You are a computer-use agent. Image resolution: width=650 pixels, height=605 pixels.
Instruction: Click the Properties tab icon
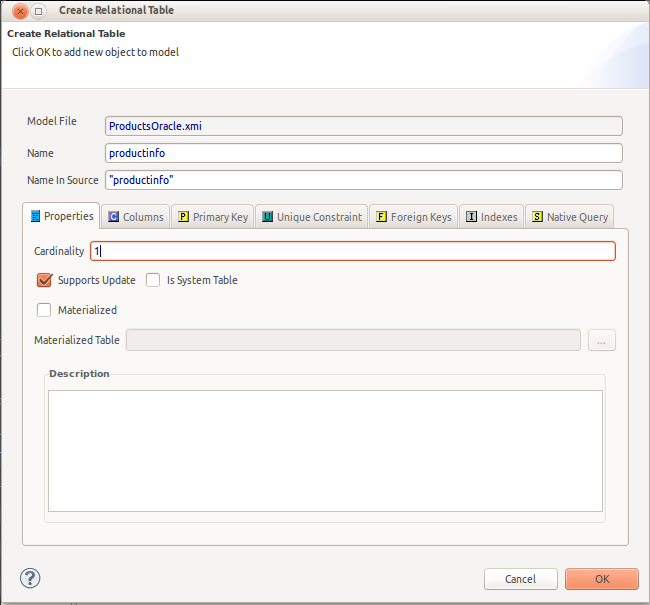(36, 216)
